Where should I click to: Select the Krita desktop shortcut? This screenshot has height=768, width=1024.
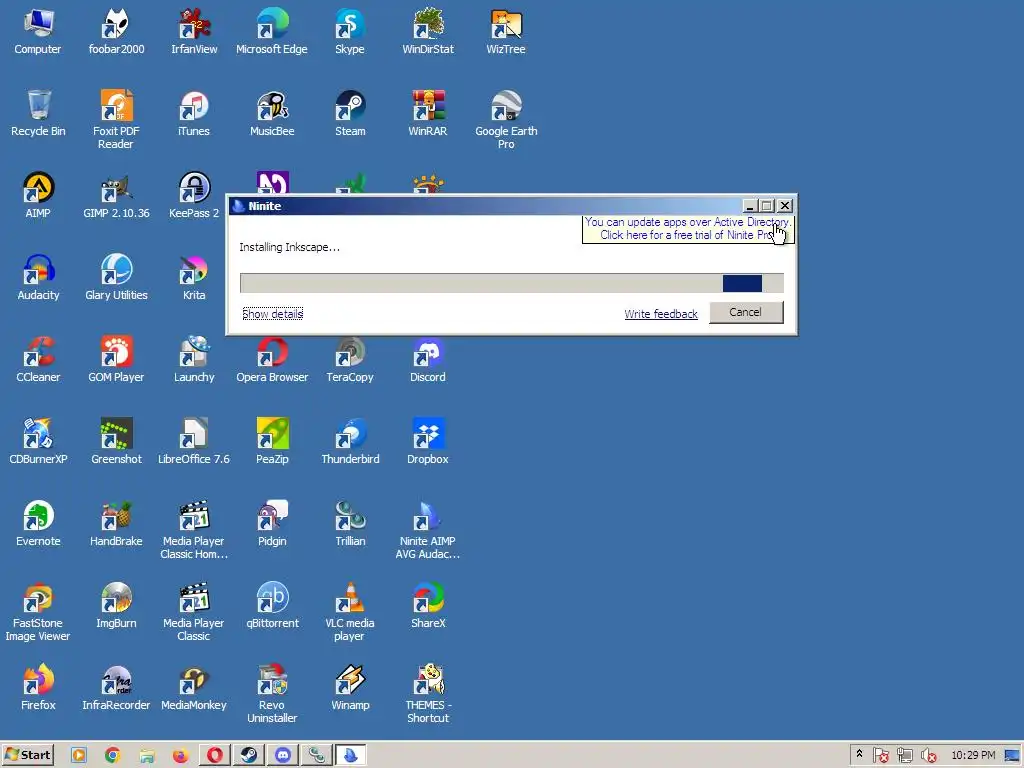[194, 278]
